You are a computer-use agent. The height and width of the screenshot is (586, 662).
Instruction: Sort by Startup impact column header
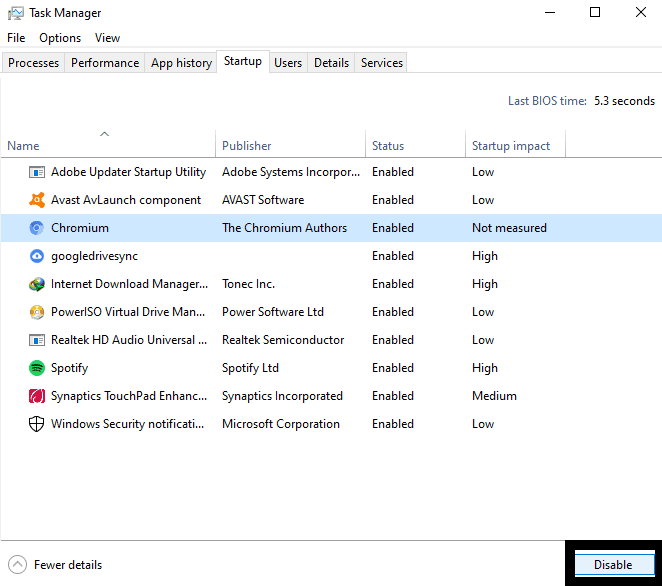click(511, 146)
